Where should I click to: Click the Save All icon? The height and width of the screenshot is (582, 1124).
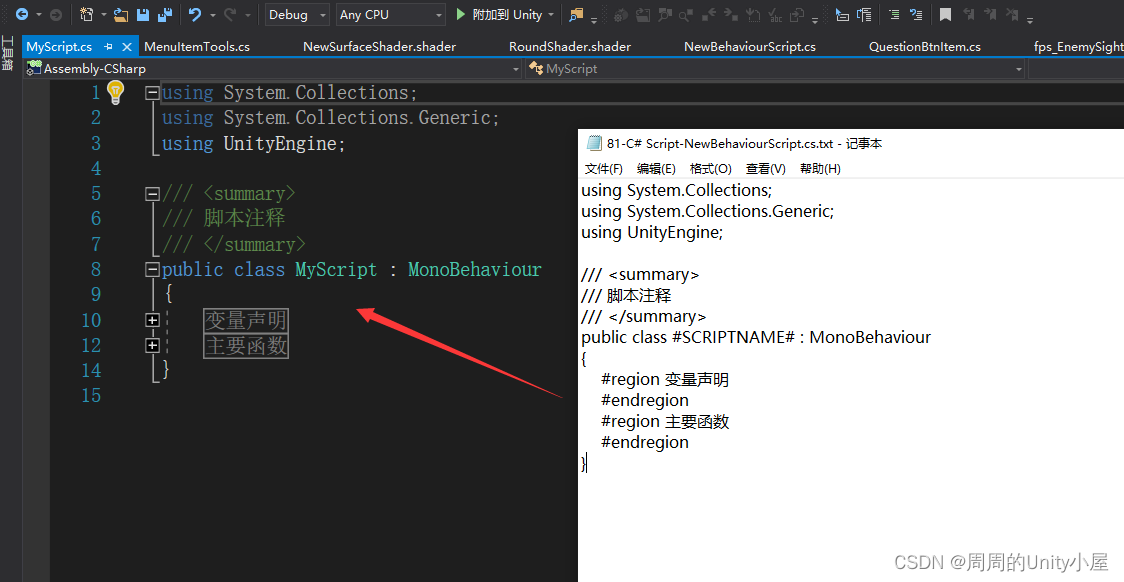(x=164, y=15)
